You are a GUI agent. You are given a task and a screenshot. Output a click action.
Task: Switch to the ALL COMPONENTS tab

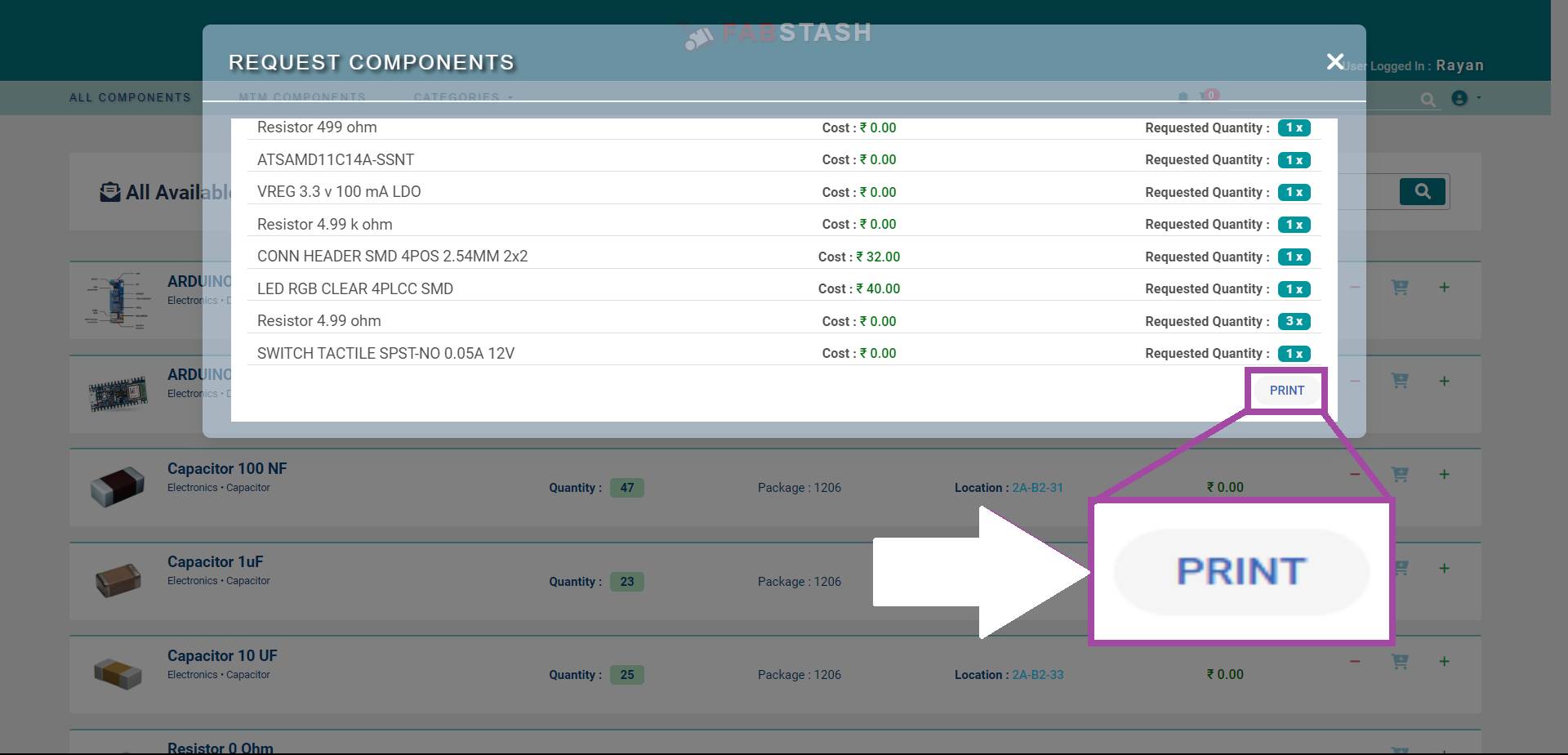click(x=130, y=97)
